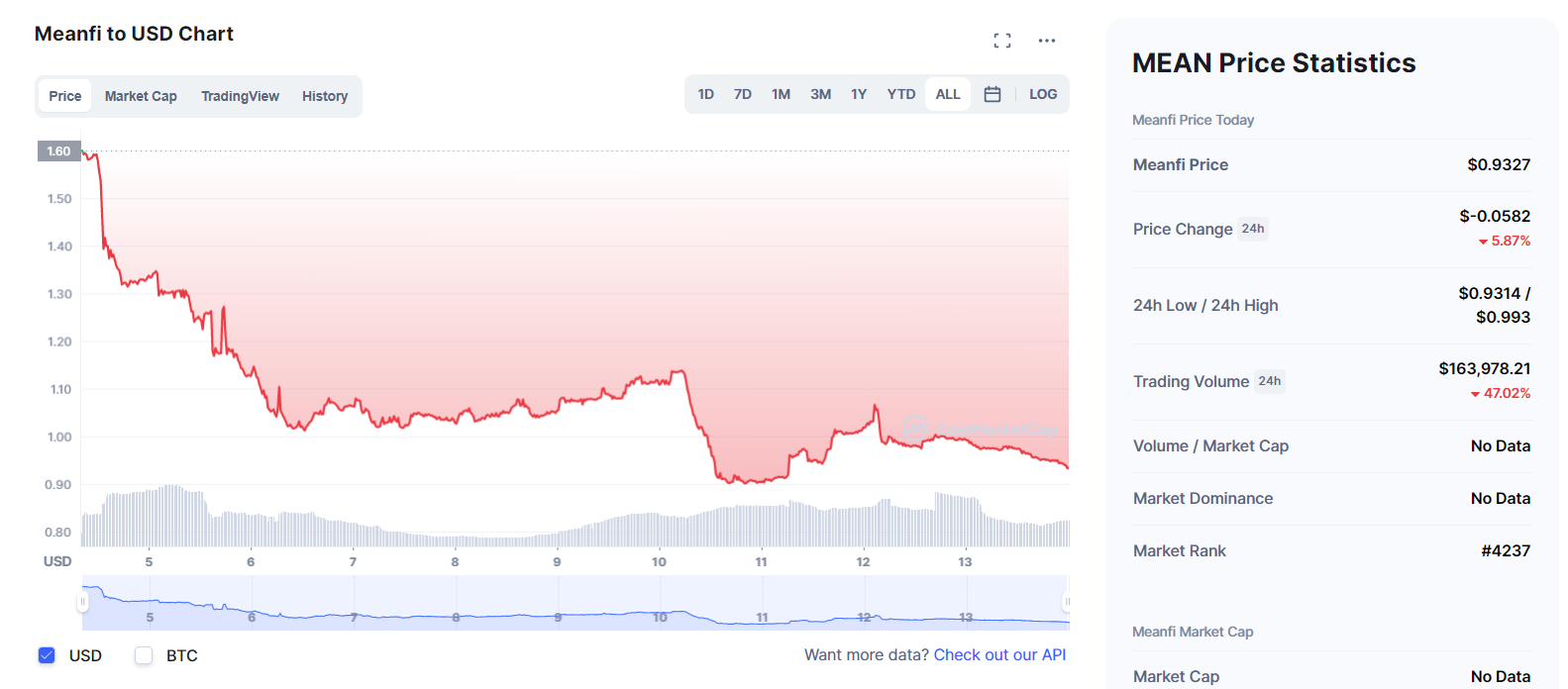Select the YTD time range
The image size is (1568, 689).
coord(901,94)
